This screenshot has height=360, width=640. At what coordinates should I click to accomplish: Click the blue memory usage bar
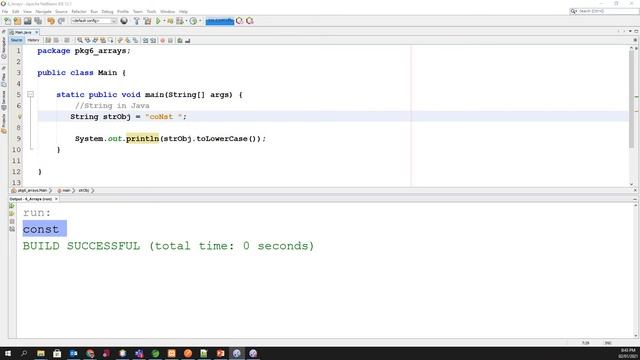220,21
